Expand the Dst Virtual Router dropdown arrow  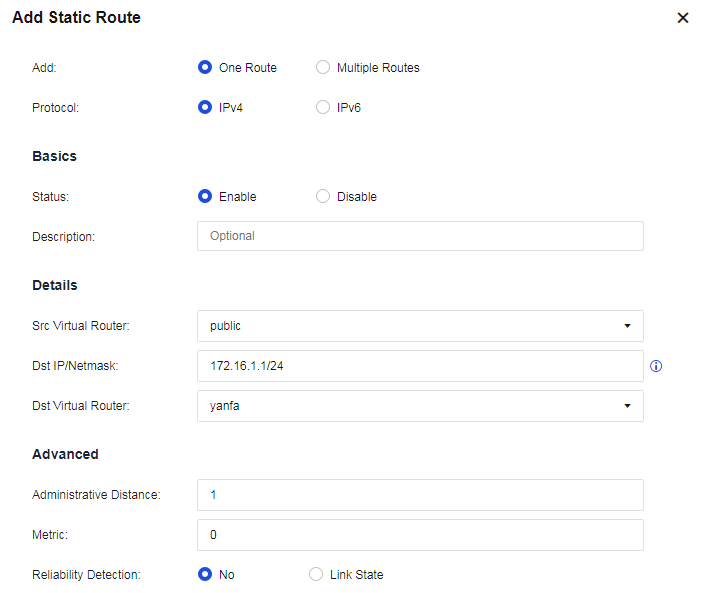(x=627, y=406)
